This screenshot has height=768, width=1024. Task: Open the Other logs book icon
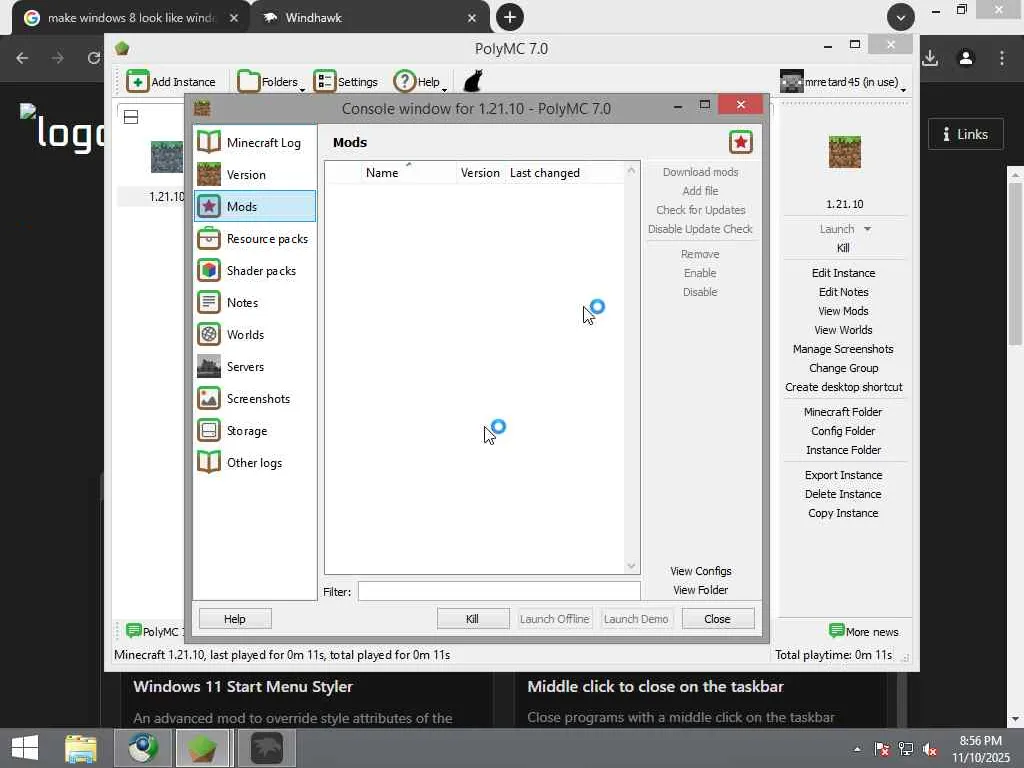pyautogui.click(x=209, y=462)
